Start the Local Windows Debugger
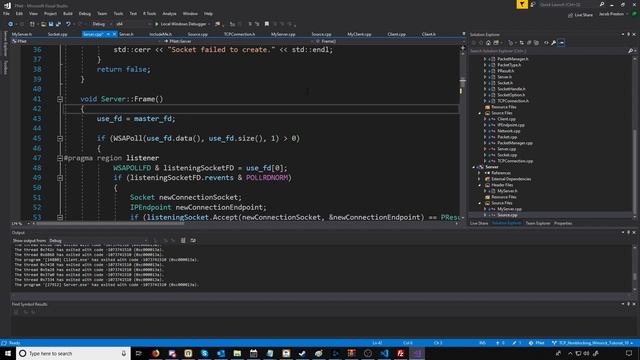The height and width of the screenshot is (360, 640). [x=182, y=24]
